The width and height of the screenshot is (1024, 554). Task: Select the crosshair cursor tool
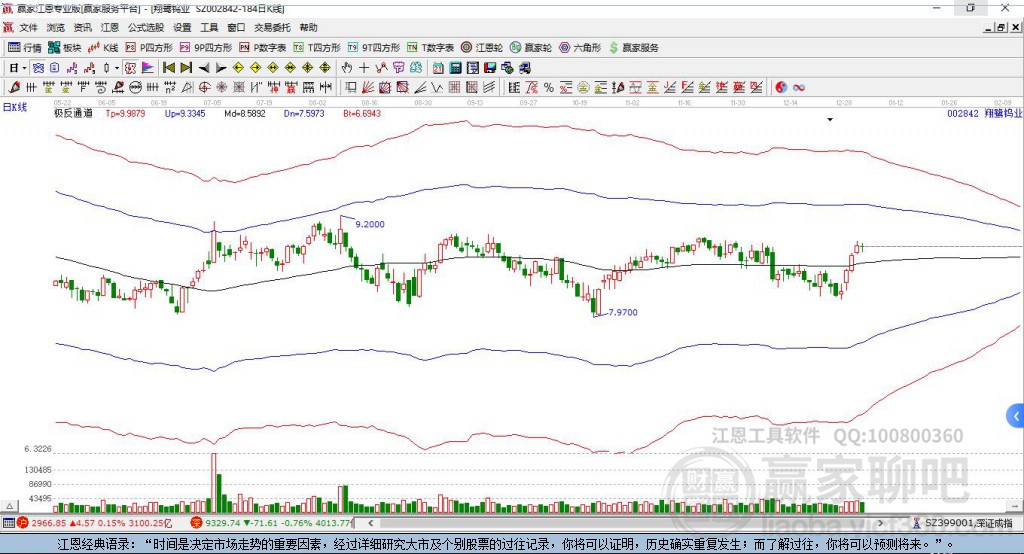coord(364,68)
